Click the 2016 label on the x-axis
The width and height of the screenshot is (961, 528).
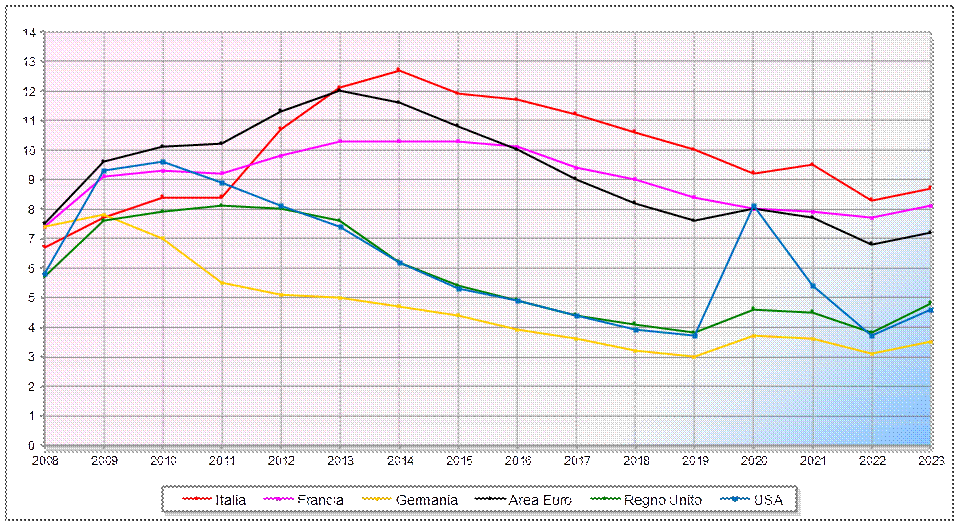(x=518, y=460)
